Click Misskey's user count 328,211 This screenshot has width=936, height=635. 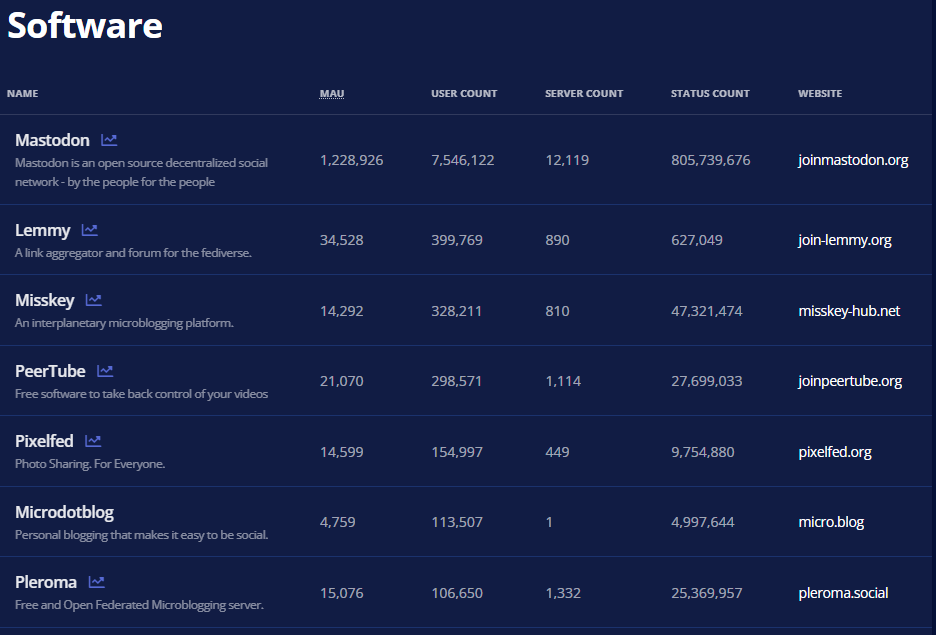click(x=456, y=311)
